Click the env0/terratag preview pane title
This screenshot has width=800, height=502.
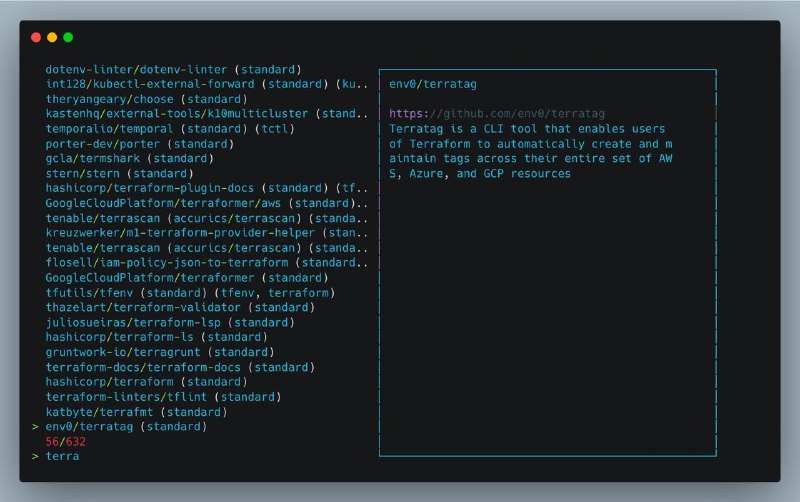433,84
